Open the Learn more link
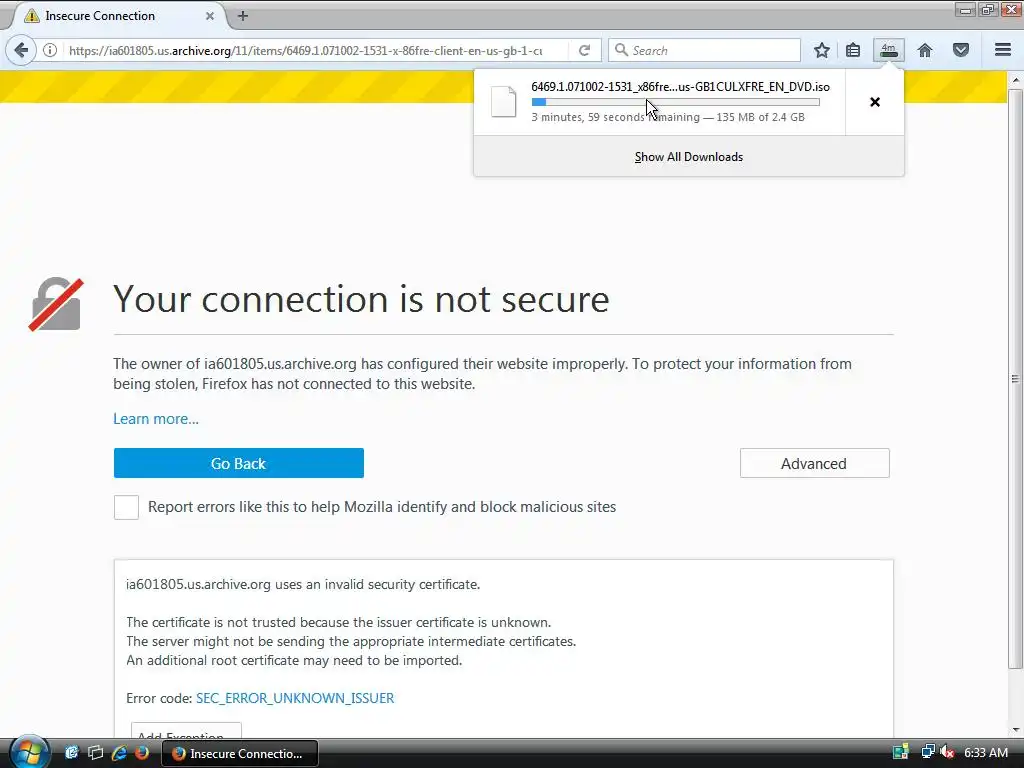Screen dimensions: 1024x768 point(156,419)
